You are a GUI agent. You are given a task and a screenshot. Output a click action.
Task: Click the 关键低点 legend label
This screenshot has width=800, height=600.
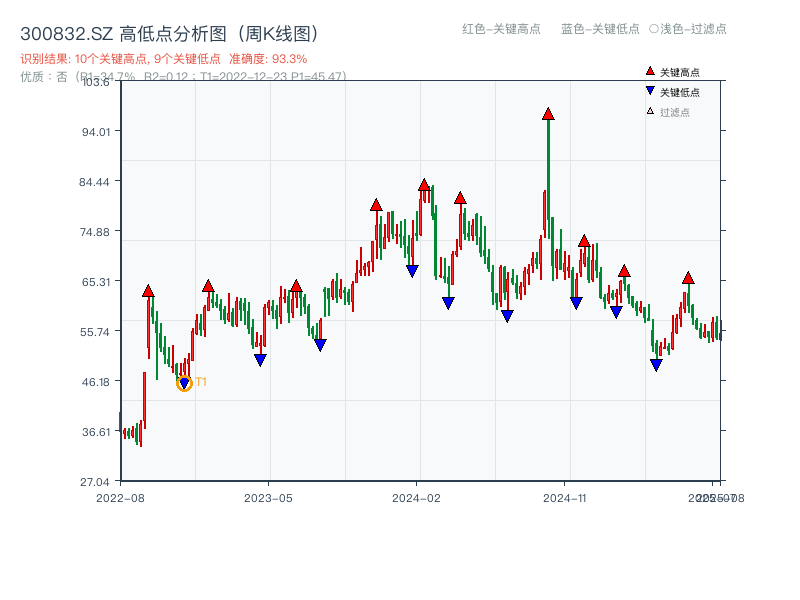(680, 92)
